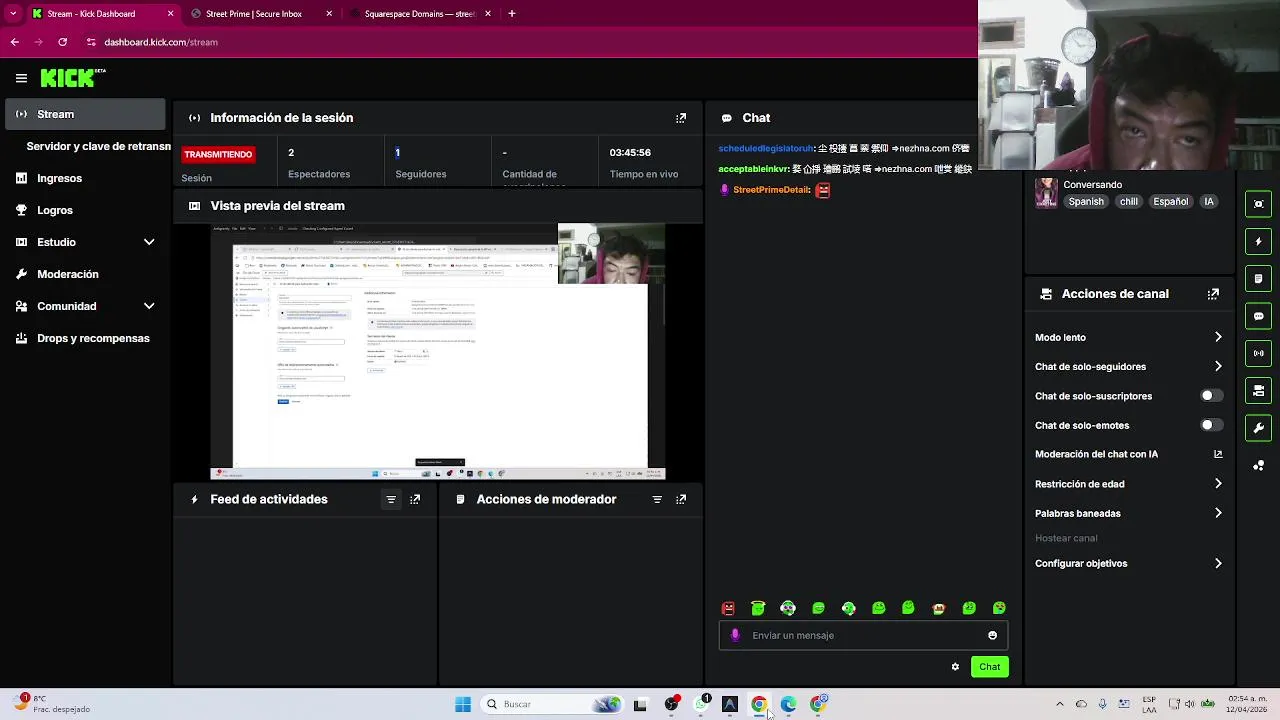Click the broadcast signal icon in the right rail
Image resolution: width=1280 pixels, height=720 pixels.
pos(1258,353)
